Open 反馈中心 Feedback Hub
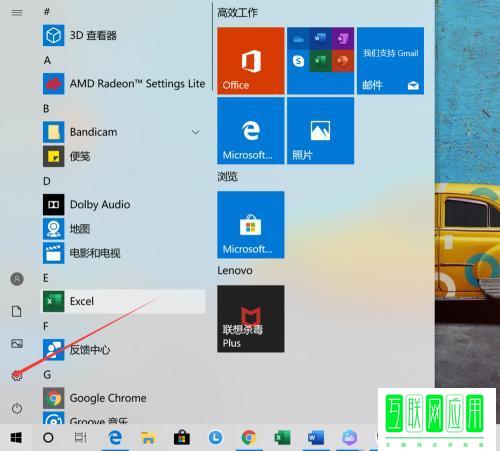 click(x=123, y=350)
